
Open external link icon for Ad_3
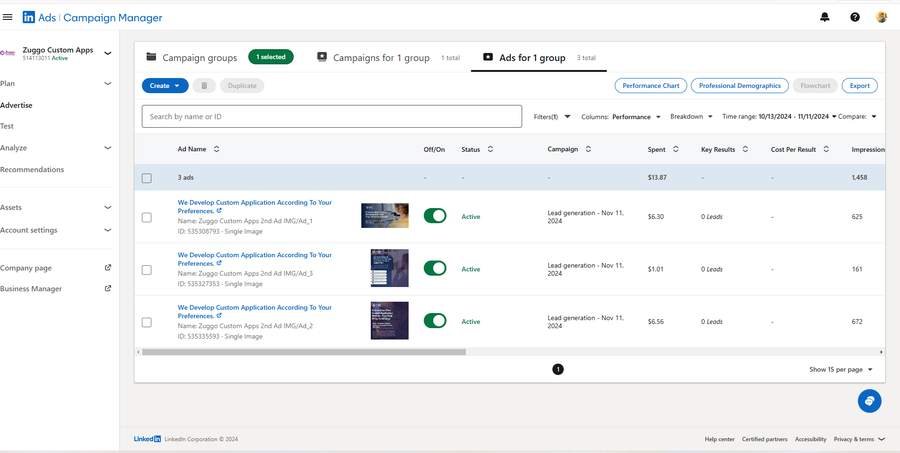click(x=219, y=263)
